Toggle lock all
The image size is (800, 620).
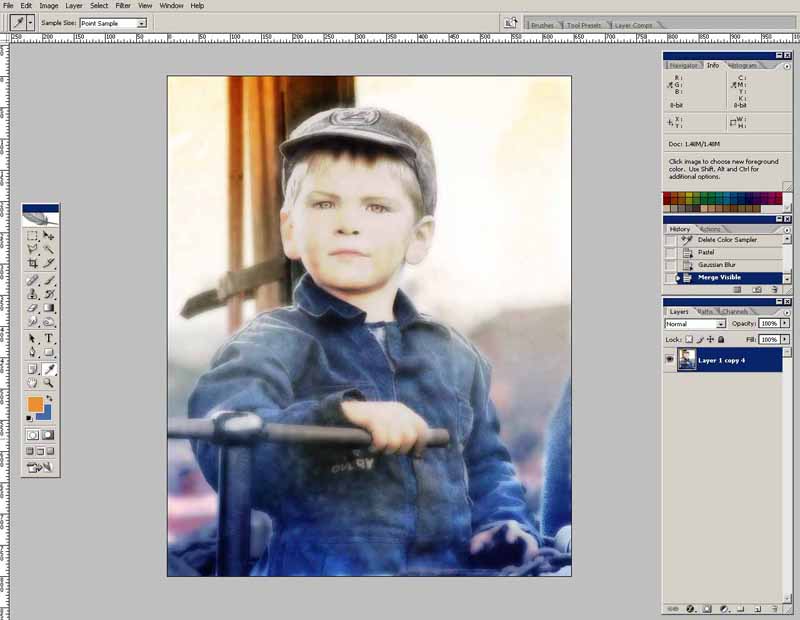721,339
